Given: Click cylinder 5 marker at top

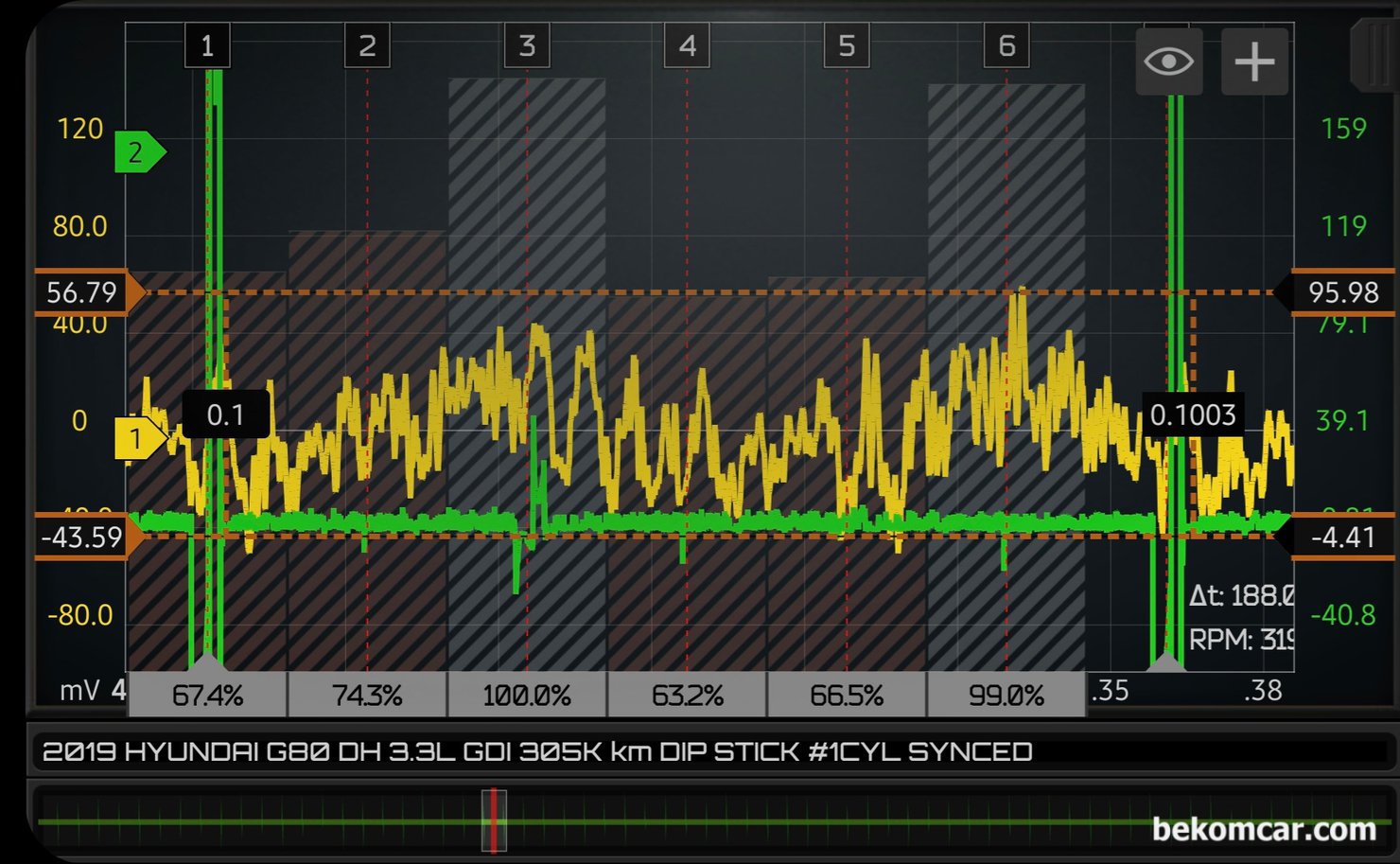Looking at the screenshot, I should click(x=847, y=45).
